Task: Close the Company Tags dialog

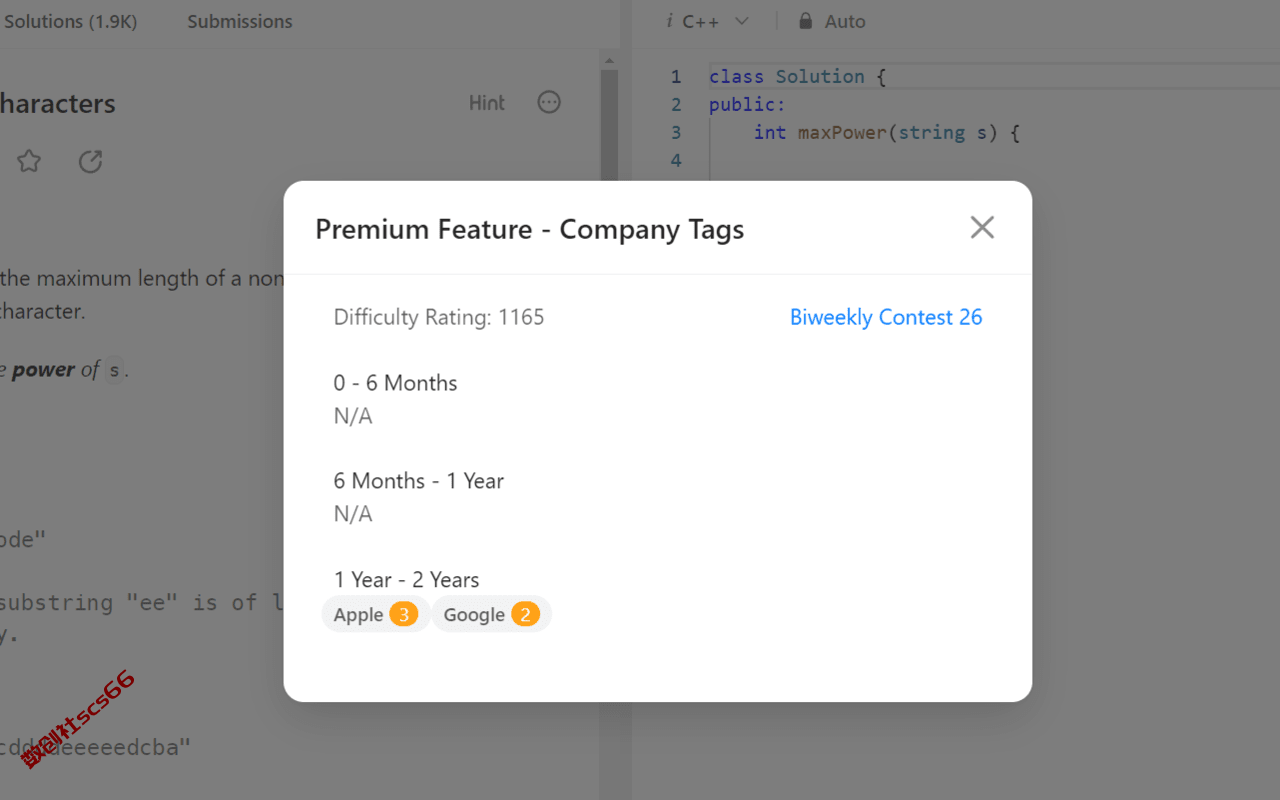Action: (x=982, y=228)
